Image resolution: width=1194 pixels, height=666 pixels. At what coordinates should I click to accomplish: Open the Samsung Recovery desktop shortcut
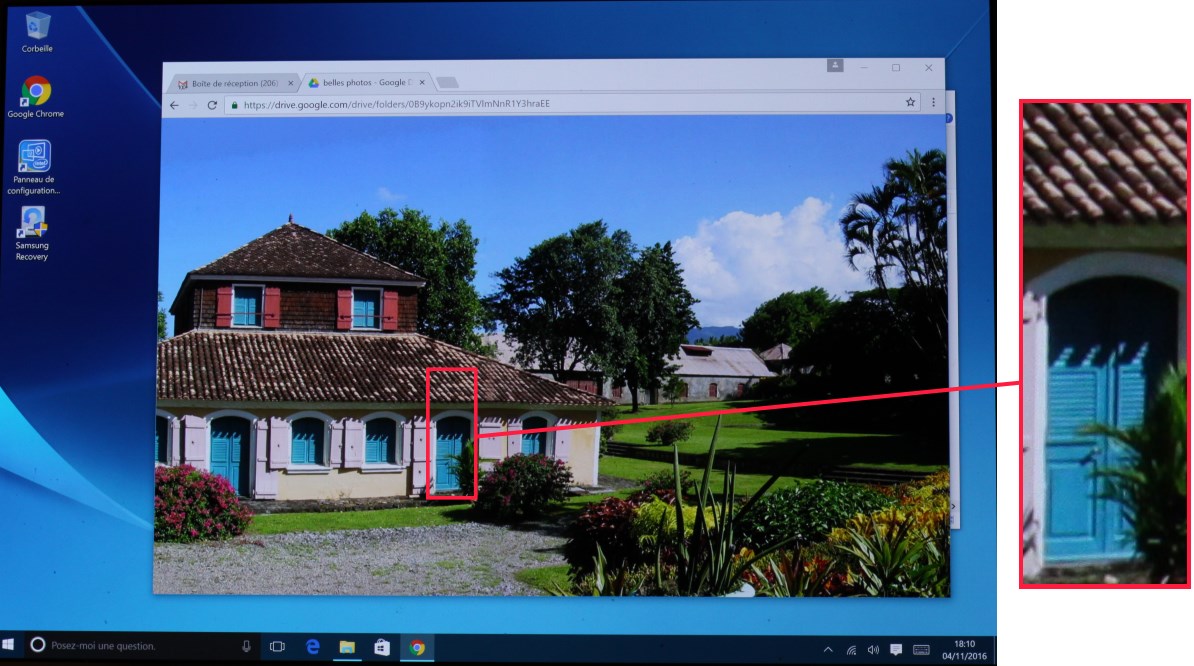[32, 234]
